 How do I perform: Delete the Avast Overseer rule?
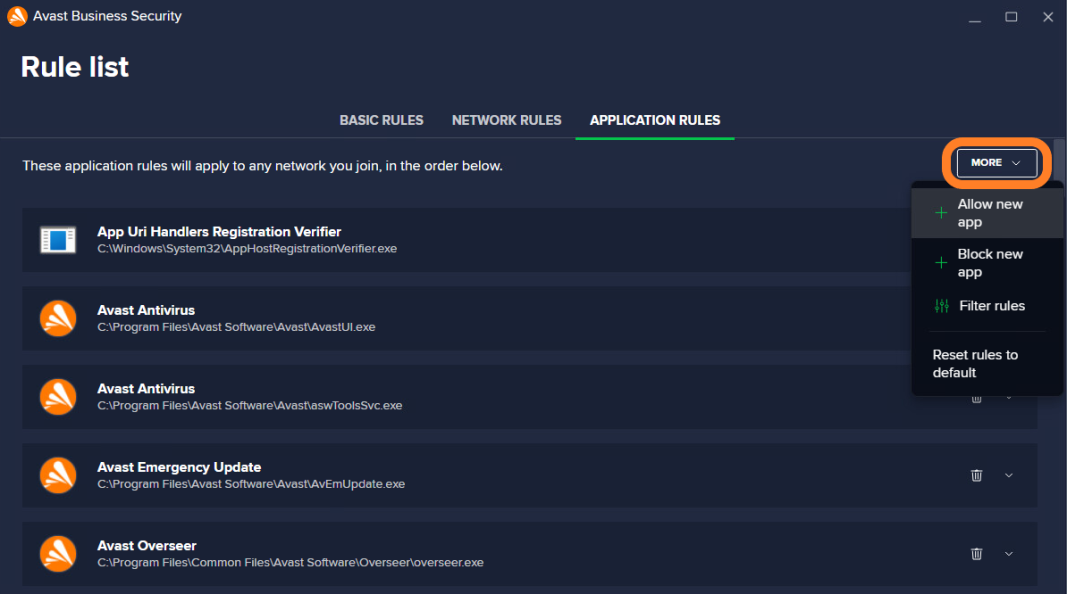976,554
